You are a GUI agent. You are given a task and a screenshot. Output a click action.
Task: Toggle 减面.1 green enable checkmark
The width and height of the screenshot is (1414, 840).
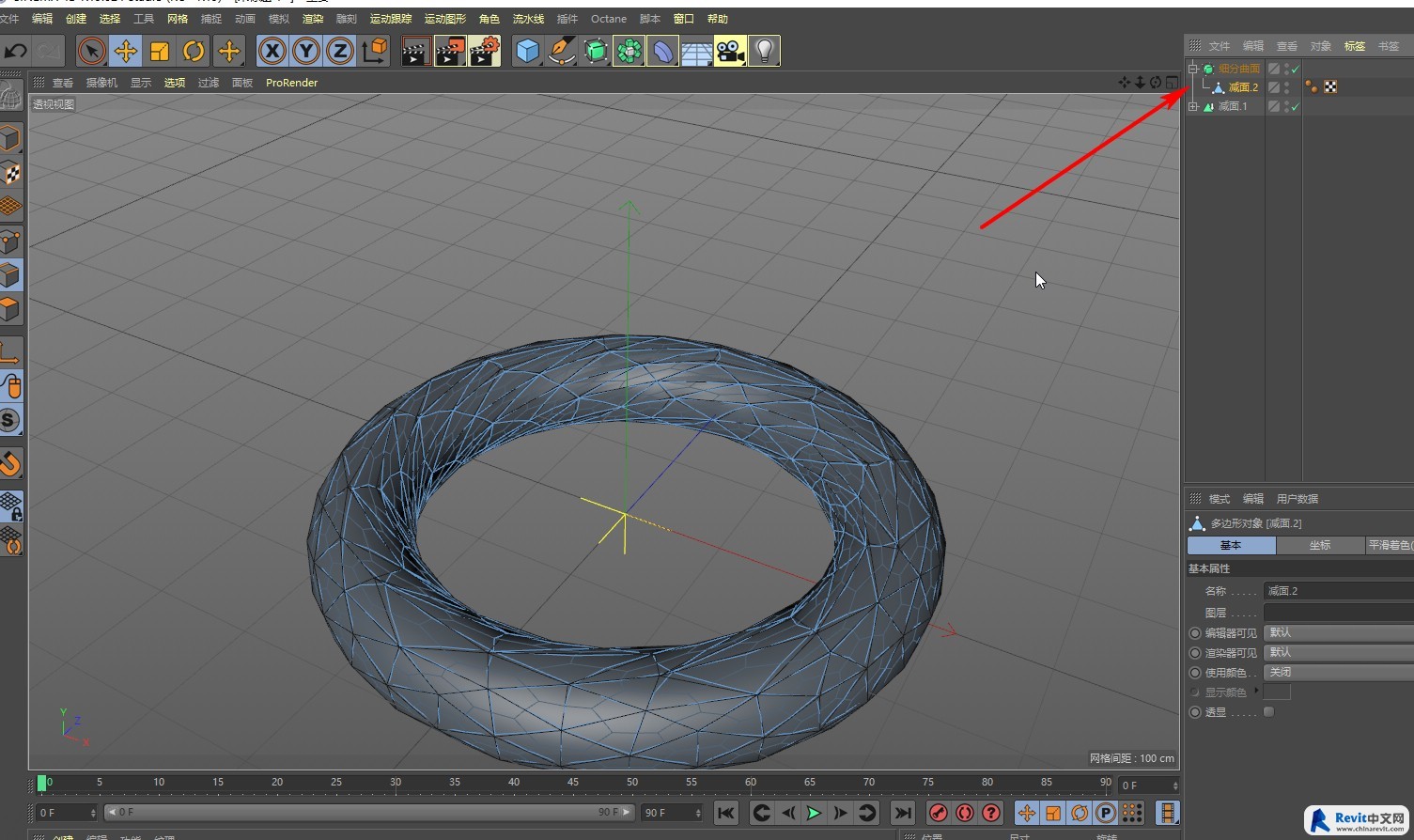click(x=1296, y=106)
